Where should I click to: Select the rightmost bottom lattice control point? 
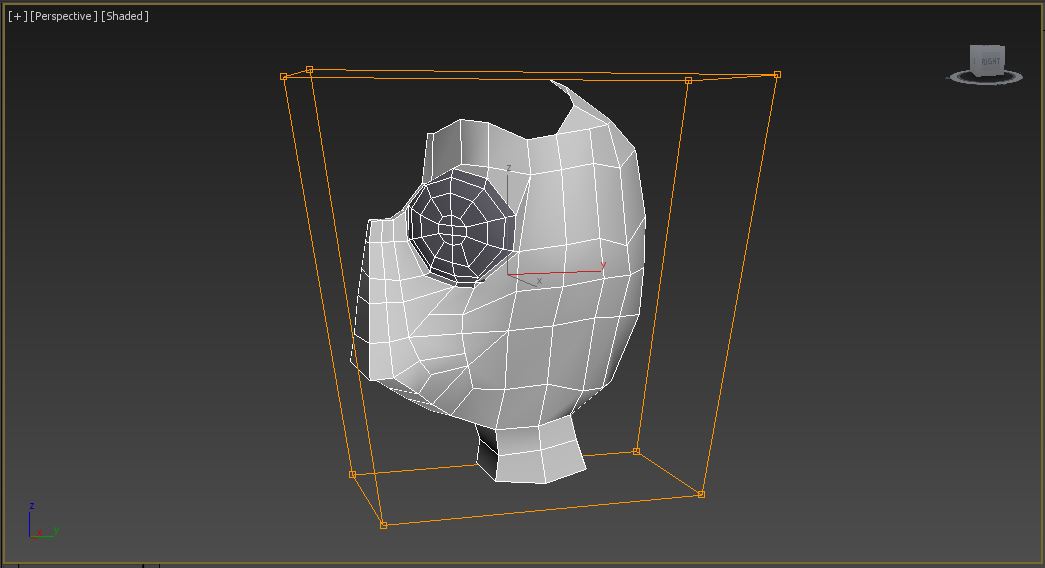coord(701,494)
